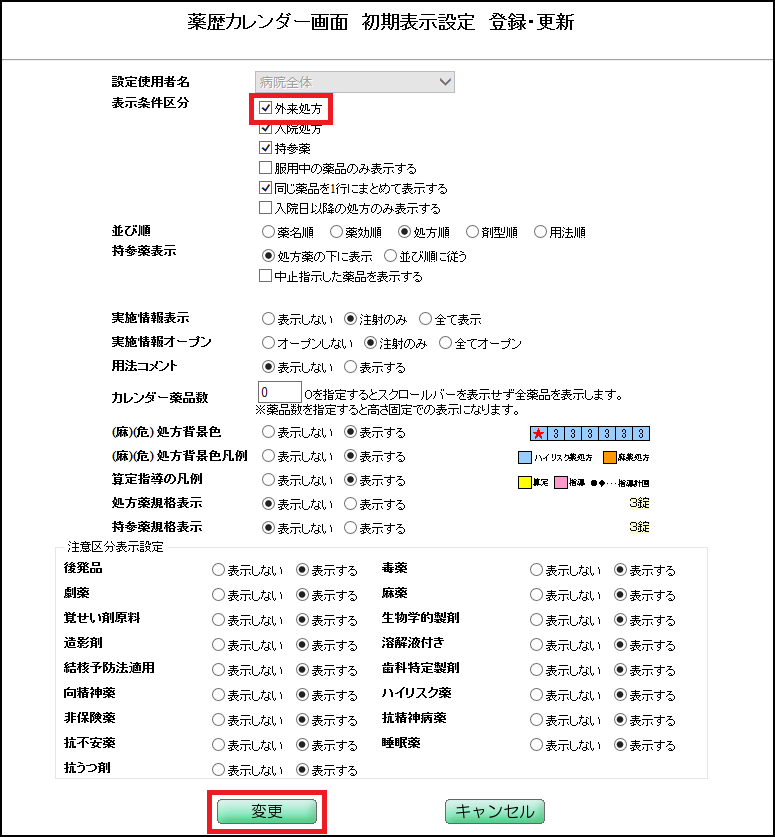Select 薬名順 as the sort order
This screenshot has width=775, height=837.
(268, 232)
